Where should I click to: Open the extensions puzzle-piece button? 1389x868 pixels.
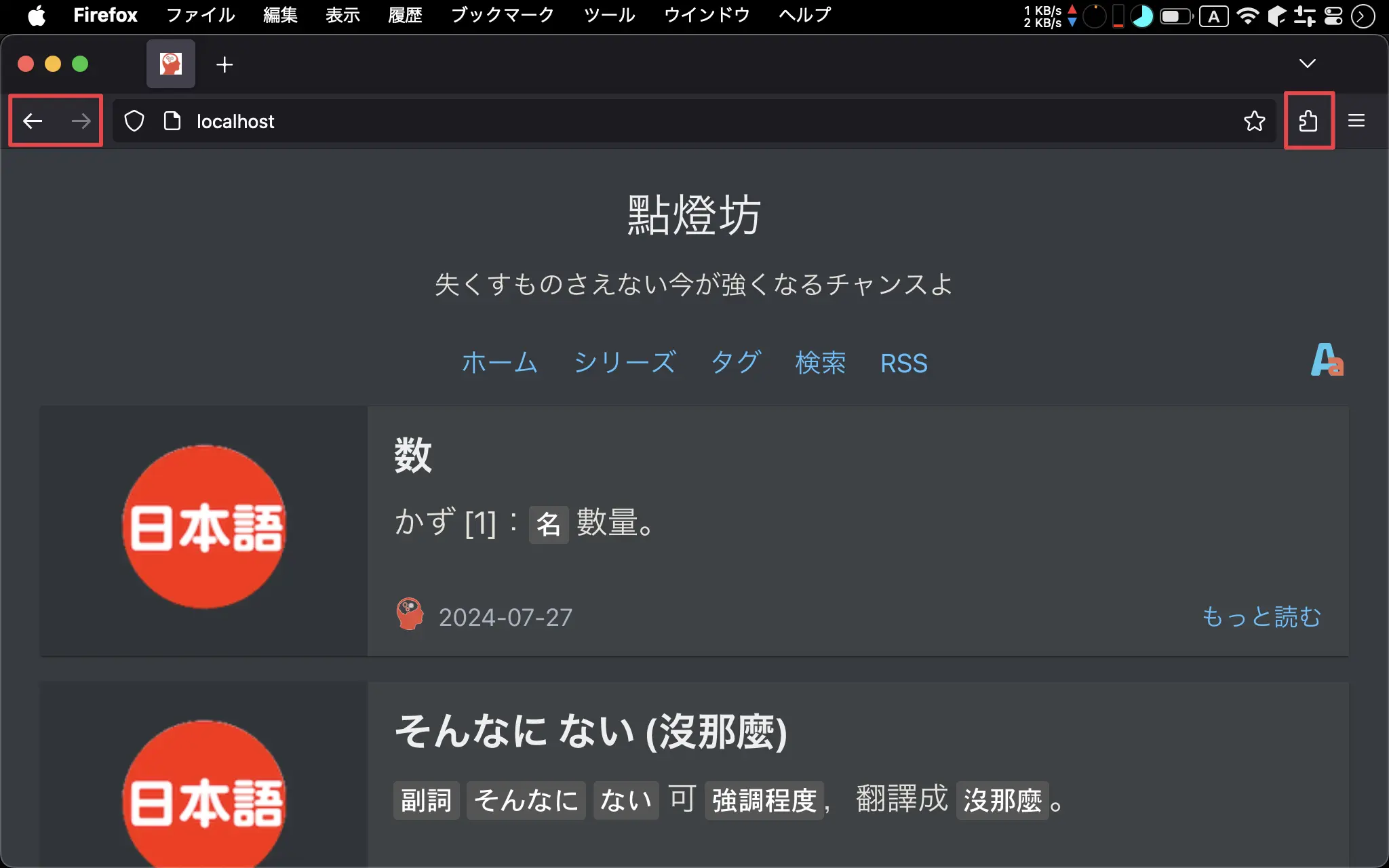(x=1308, y=121)
